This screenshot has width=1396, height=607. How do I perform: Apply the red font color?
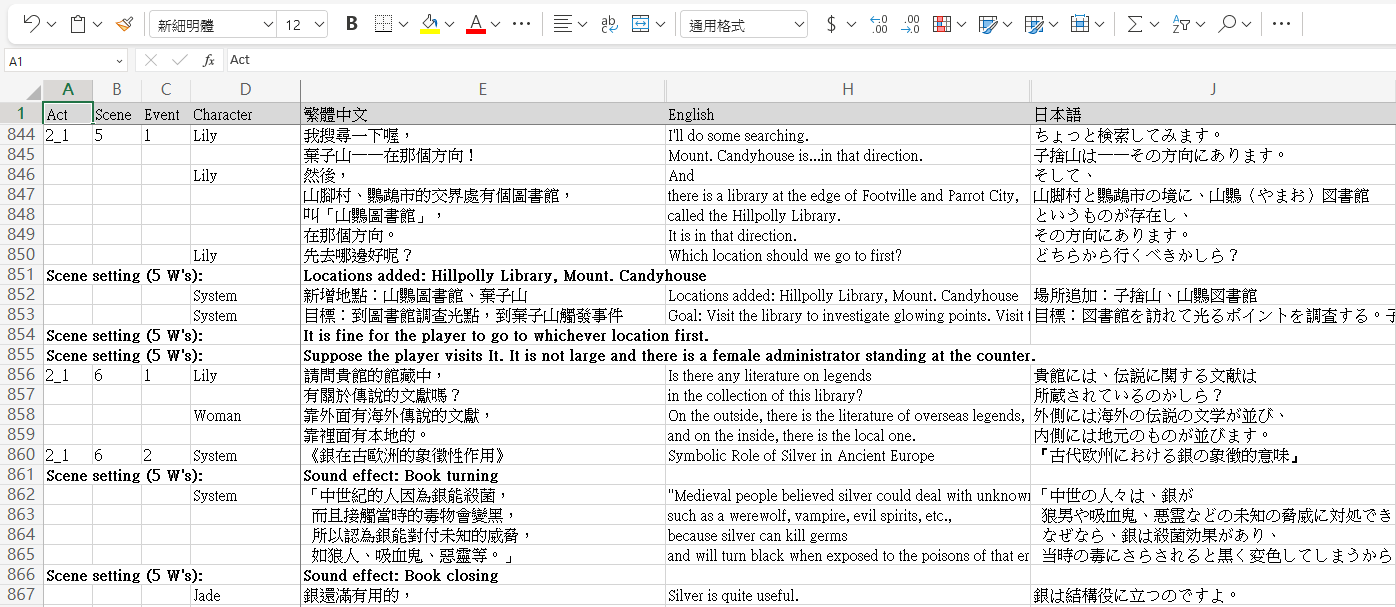coord(476,24)
